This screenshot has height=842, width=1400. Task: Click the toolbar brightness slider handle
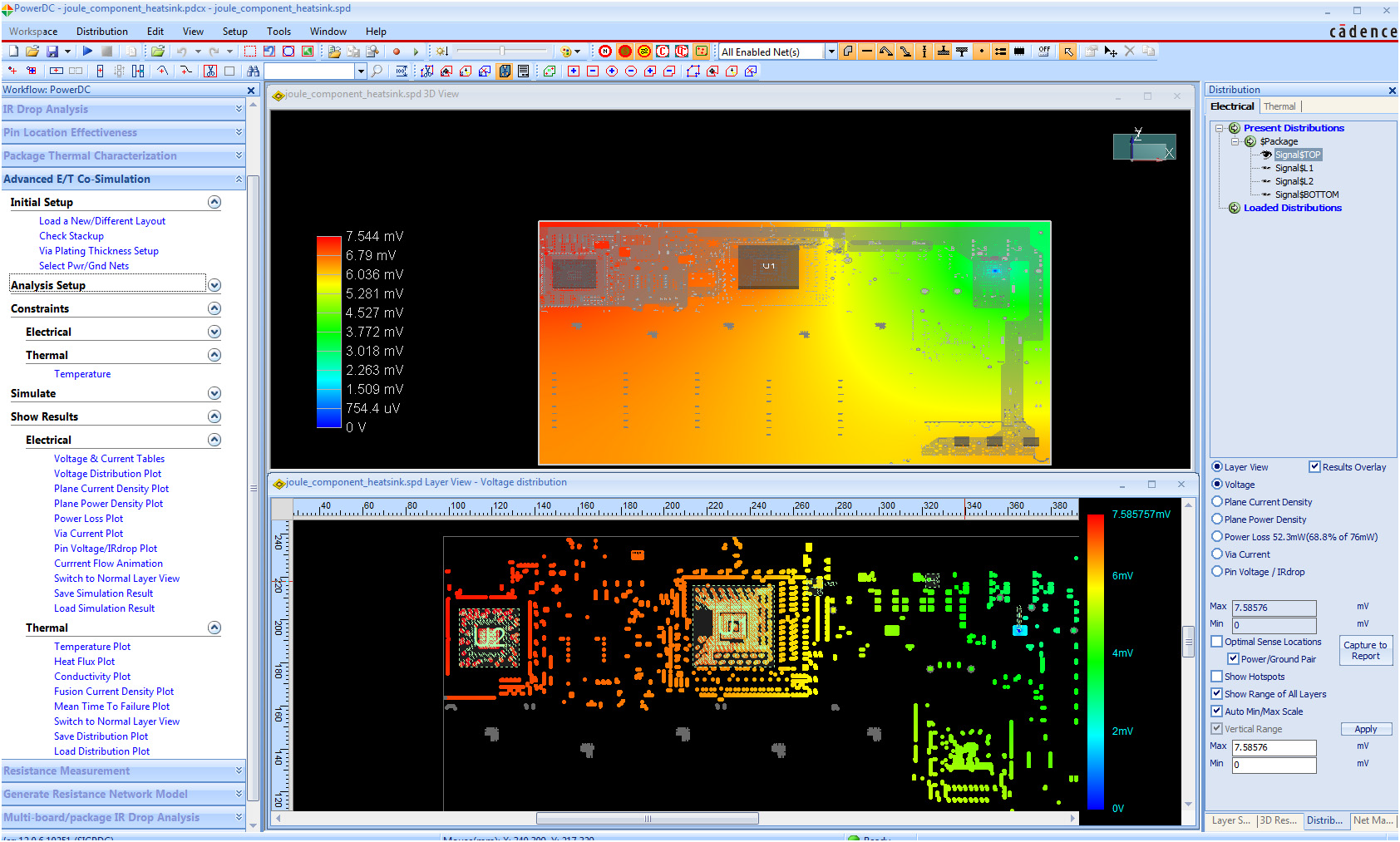(501, 52)
